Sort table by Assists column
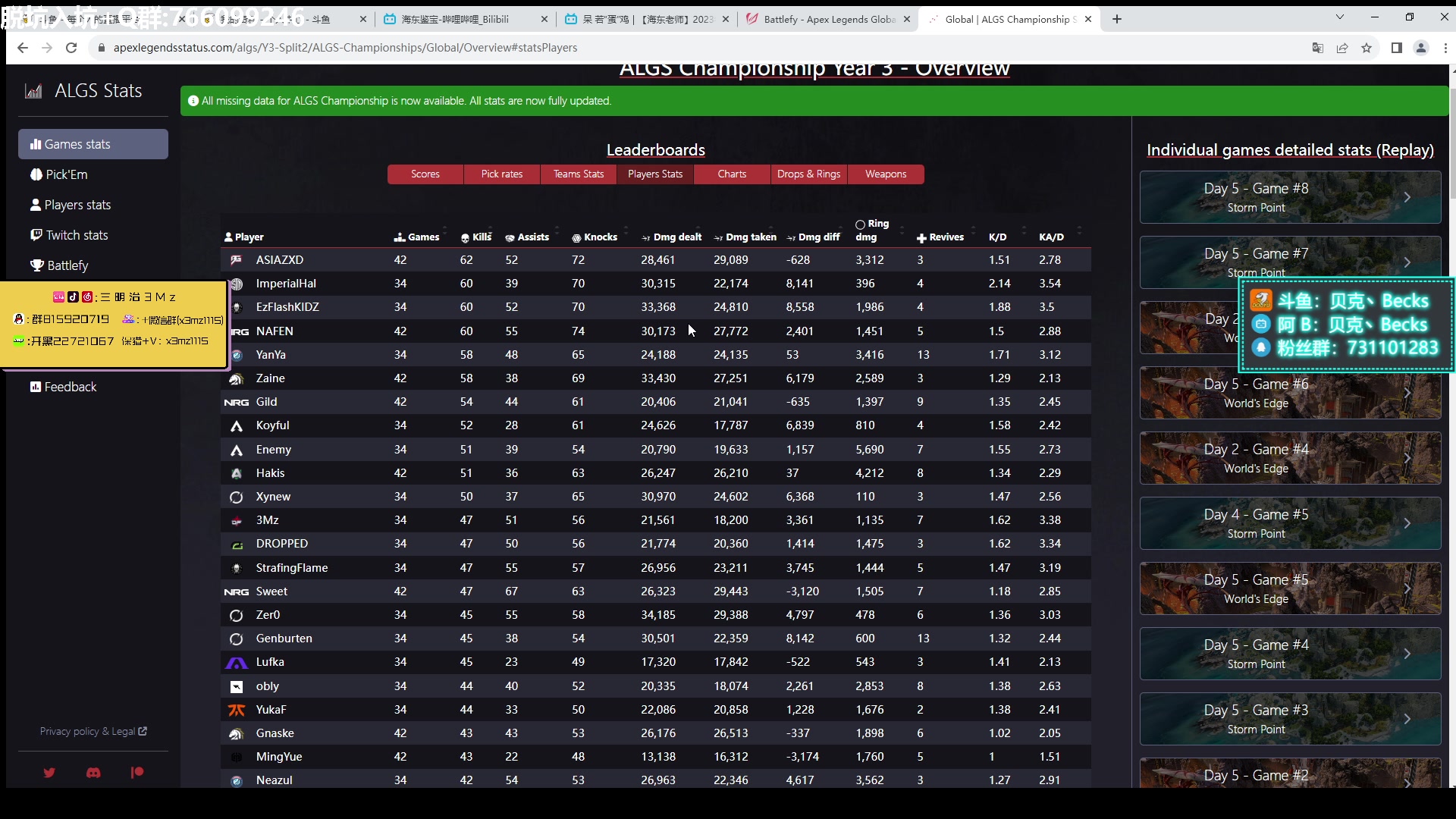1456x819 pixels. [527, 237]
